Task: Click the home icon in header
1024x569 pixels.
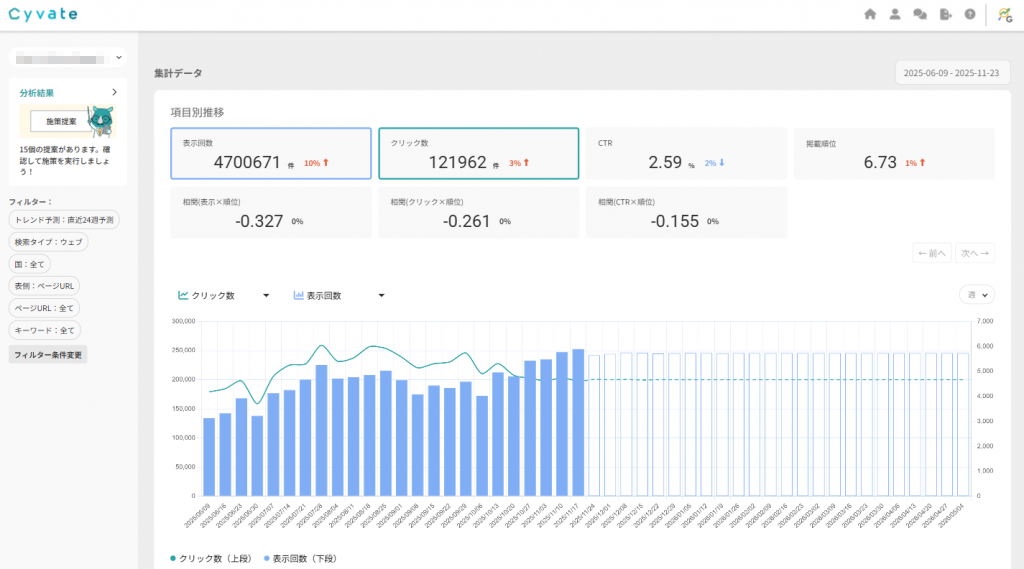Action: (x=870, y=14)
